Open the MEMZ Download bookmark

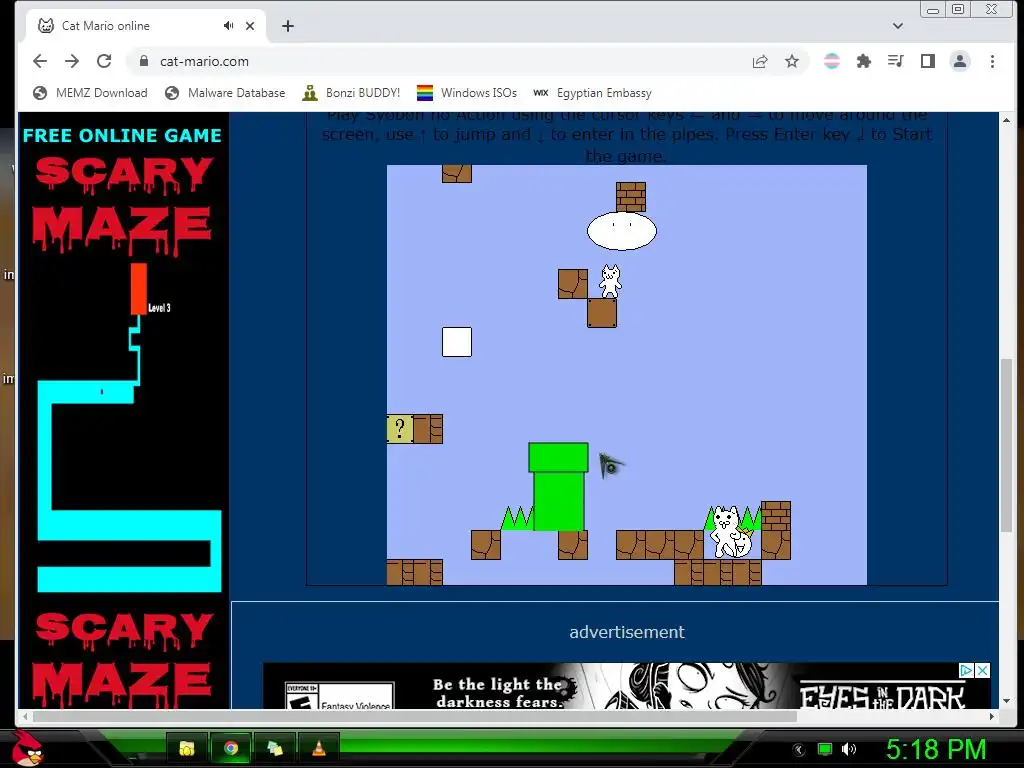90,93
